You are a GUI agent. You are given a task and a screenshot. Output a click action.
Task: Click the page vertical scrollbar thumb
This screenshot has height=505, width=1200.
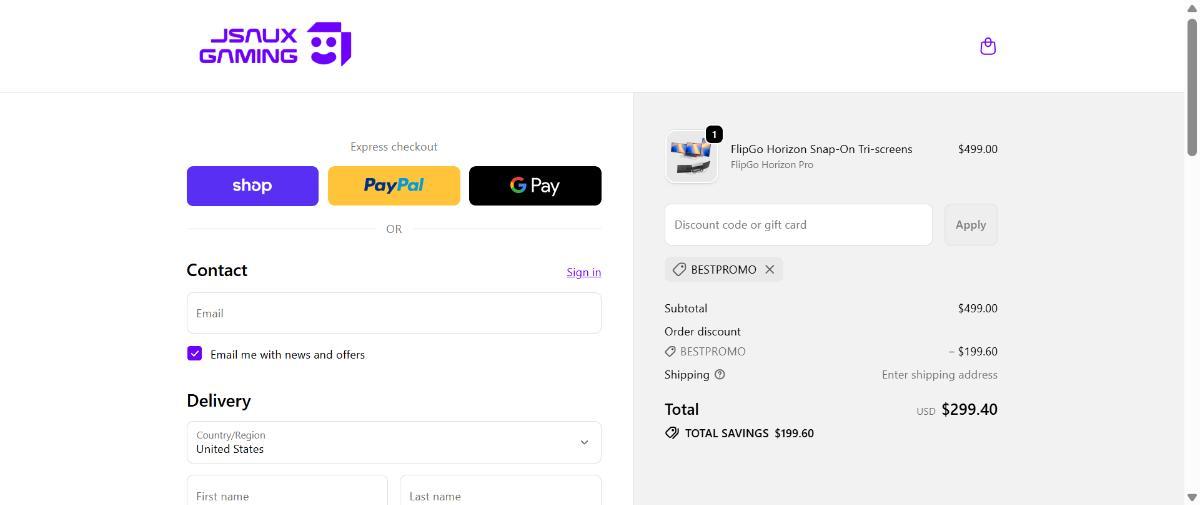(x=1191, y=85)
